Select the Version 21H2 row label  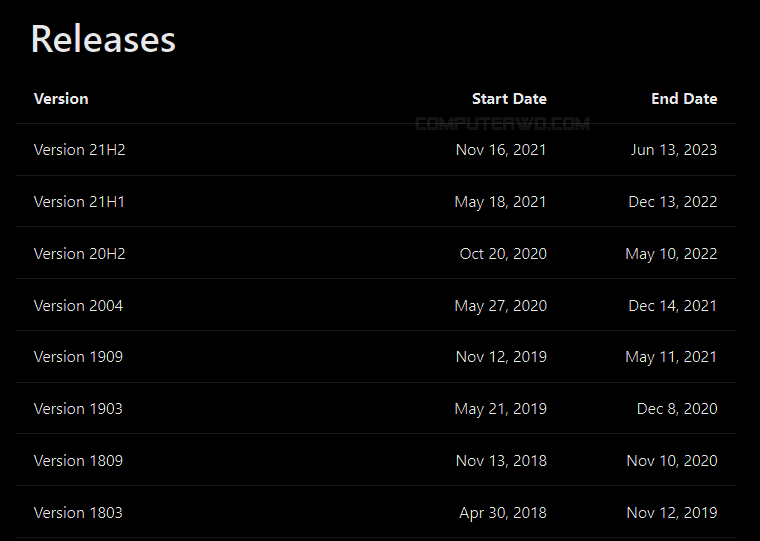tap(79, 150)
